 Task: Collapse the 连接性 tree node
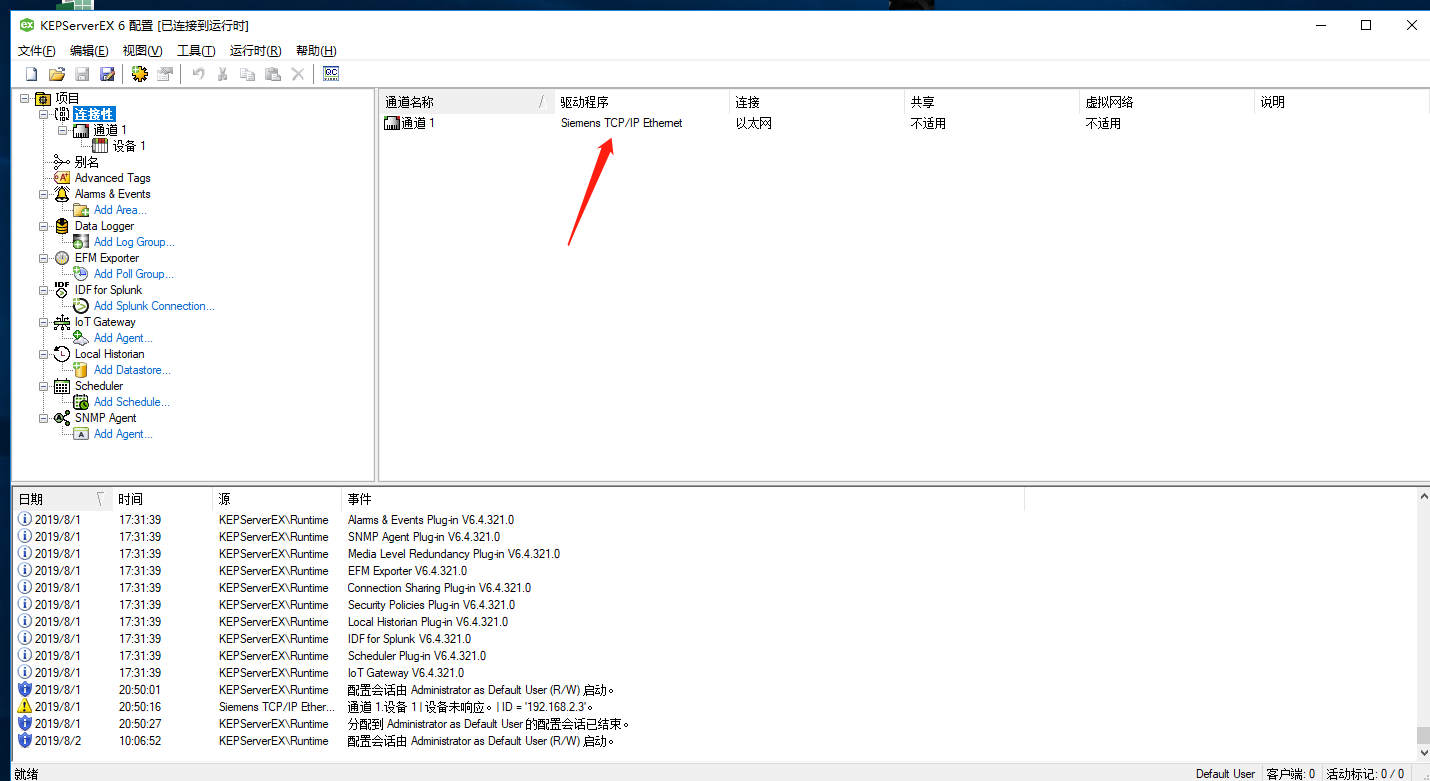point(44,113)
